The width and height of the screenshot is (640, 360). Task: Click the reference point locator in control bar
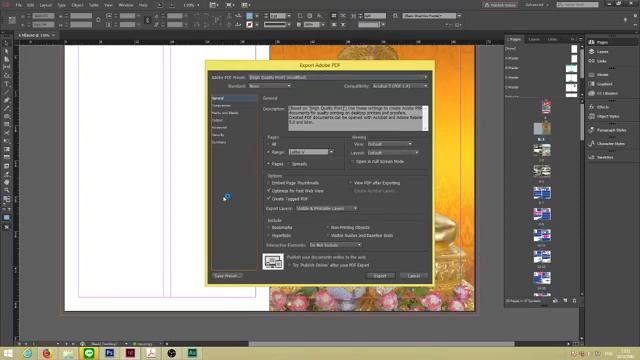[12, 20]
